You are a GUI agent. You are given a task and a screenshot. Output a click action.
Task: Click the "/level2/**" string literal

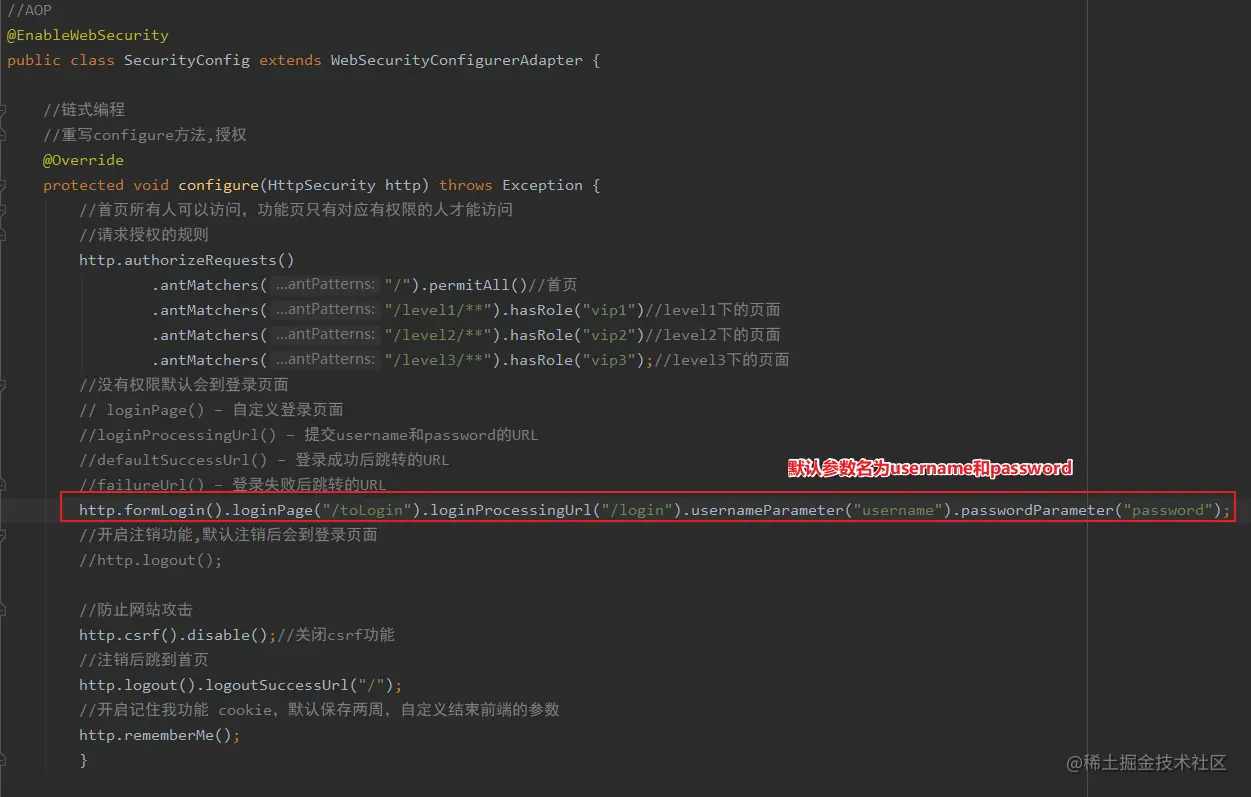[x=438, y=335]
